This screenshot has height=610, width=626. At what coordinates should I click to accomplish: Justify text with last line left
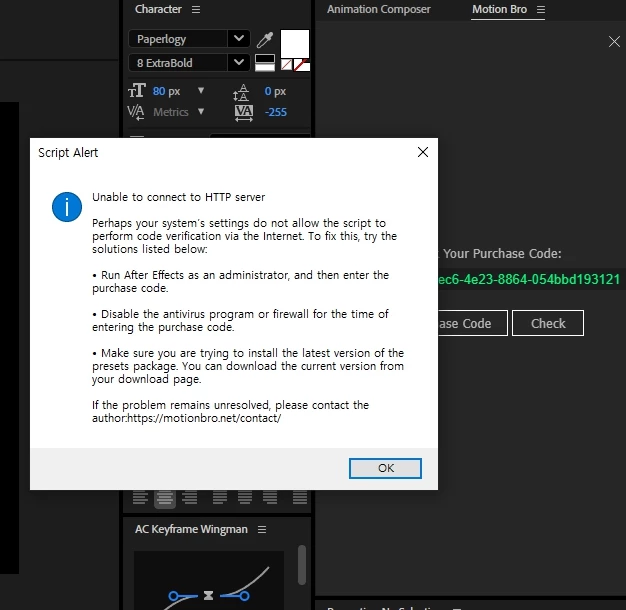220,498
